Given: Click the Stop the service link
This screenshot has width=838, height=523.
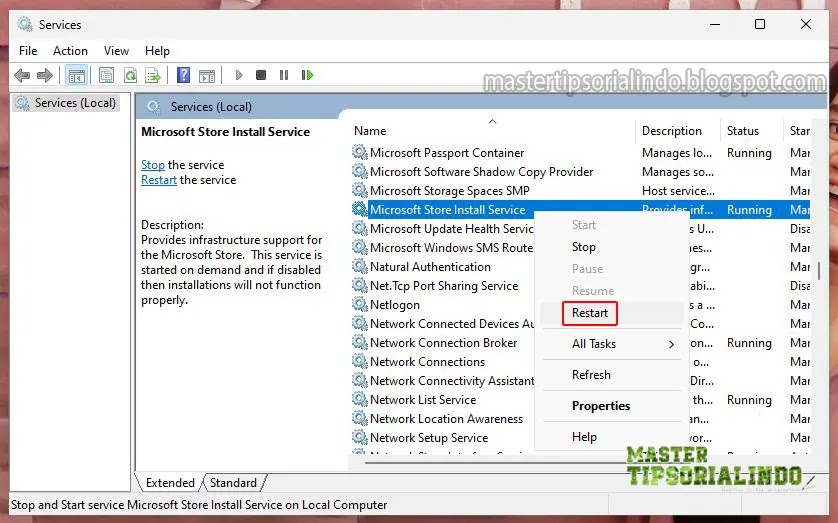Looking at the screenshot, I should point(153,165).
